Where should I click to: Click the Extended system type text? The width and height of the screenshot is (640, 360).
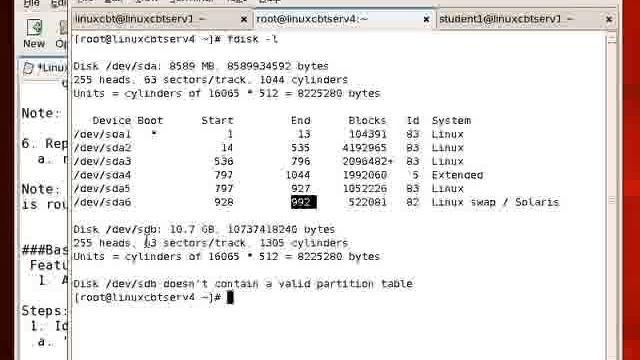[x=458, y=175]
